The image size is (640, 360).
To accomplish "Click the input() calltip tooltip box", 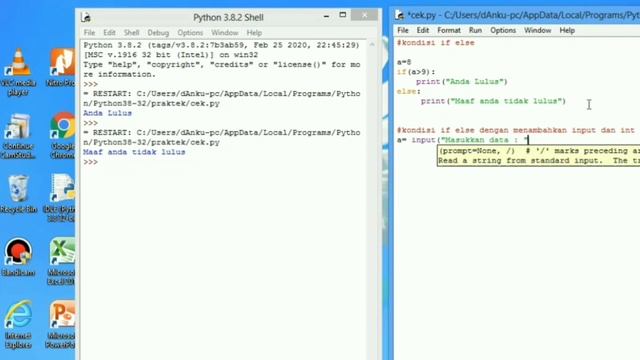I will pos(539,156).
